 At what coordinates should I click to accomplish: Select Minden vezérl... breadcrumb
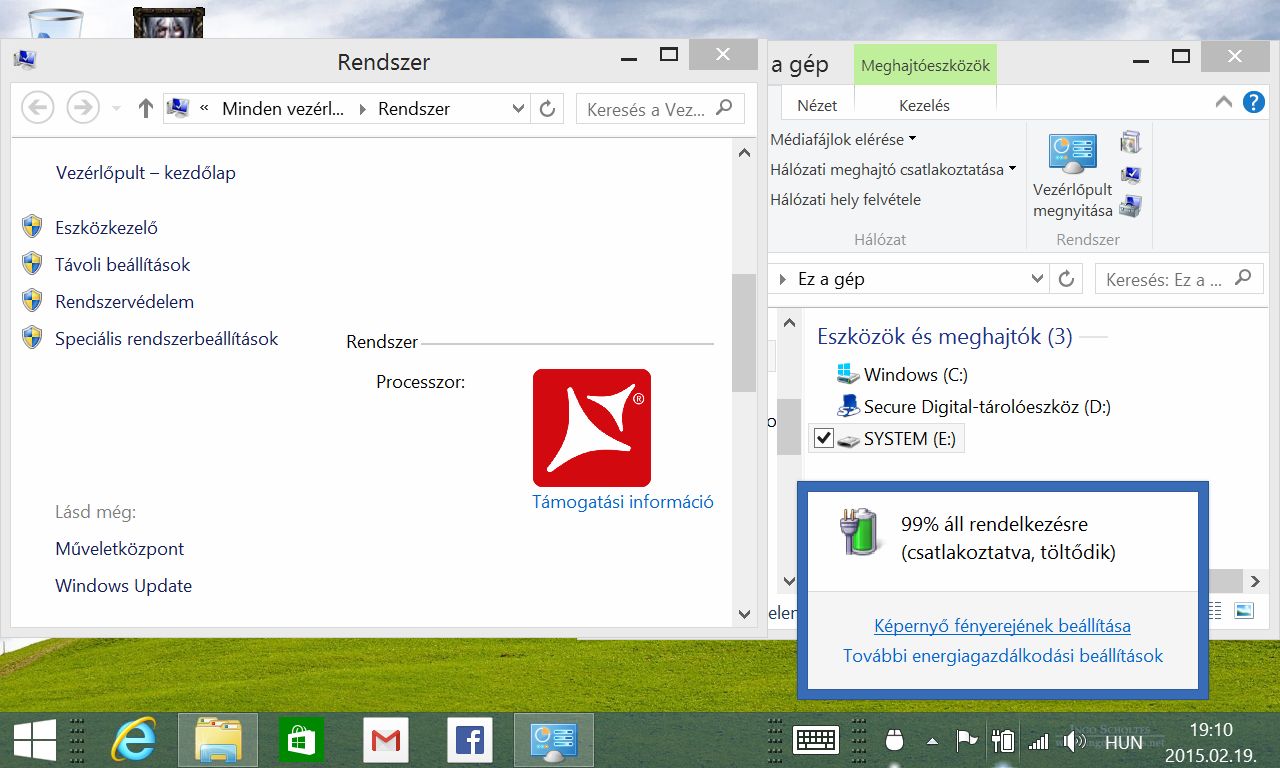coord(283,109)
